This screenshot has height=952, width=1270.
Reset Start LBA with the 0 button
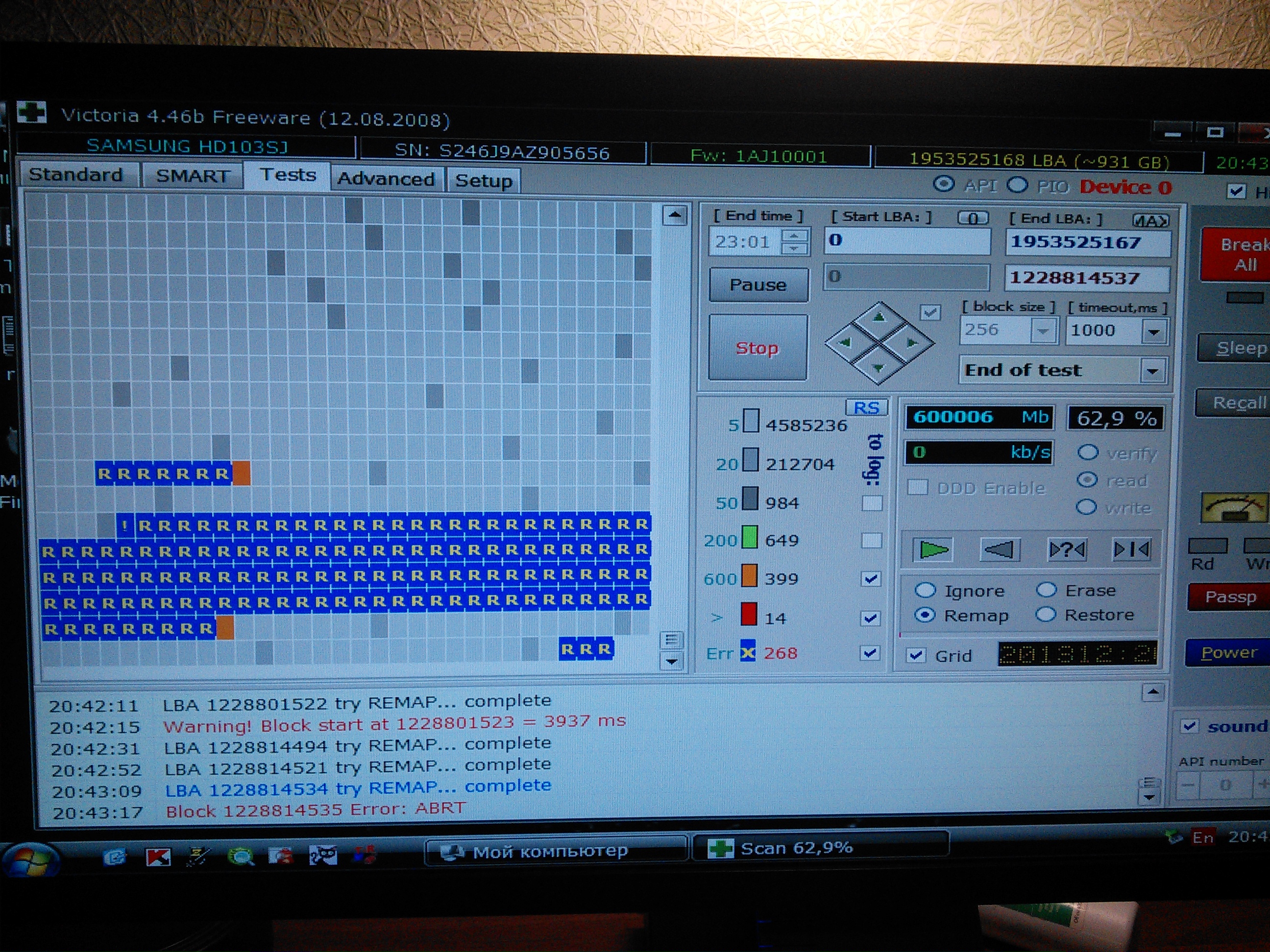[973, 218]
